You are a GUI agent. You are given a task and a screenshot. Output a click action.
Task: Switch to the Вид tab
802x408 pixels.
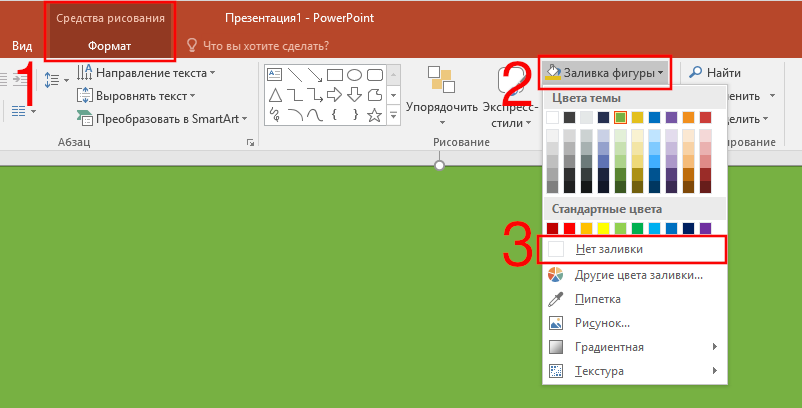(x=22, y=46)
